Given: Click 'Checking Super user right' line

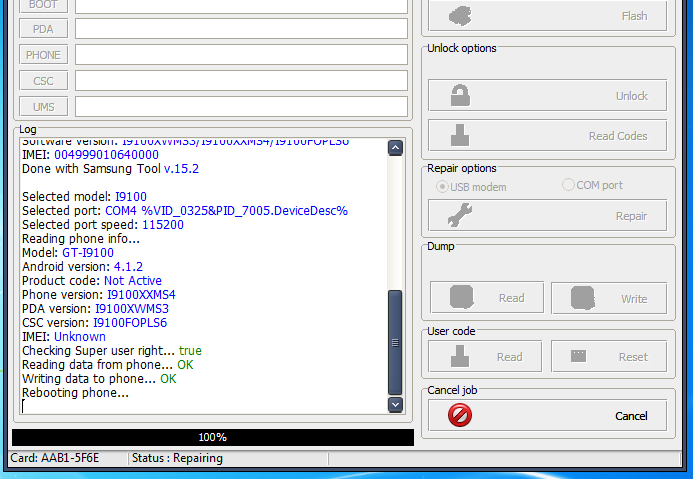Looking at the screenshot, I should click(x=112, y=351).
